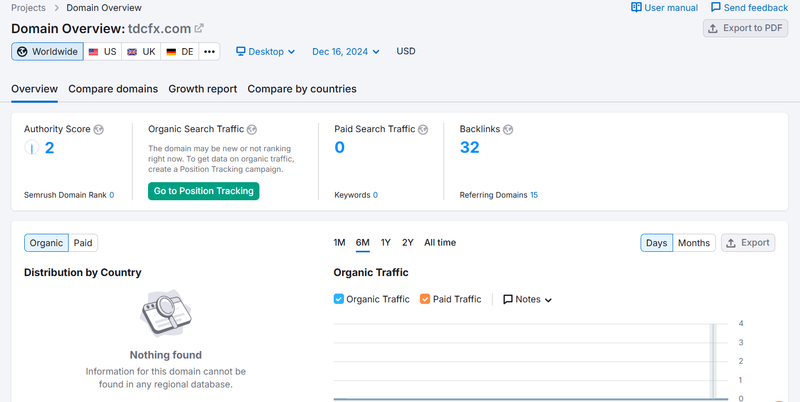
Task: Select the US database button
Action: click(x=103, y=52)
